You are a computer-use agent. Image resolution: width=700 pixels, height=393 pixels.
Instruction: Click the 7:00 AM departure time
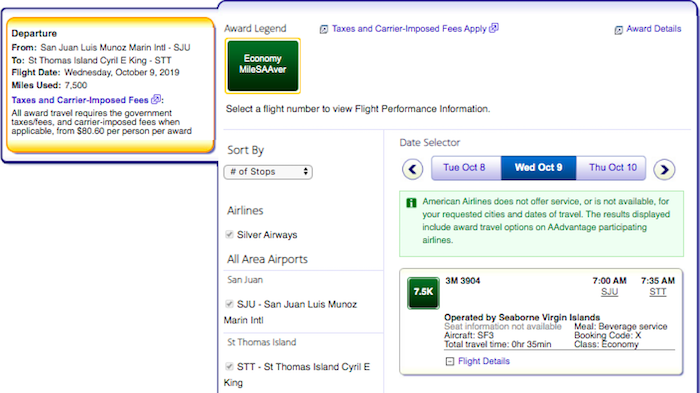pyautogui.click(x=609, y=280)
